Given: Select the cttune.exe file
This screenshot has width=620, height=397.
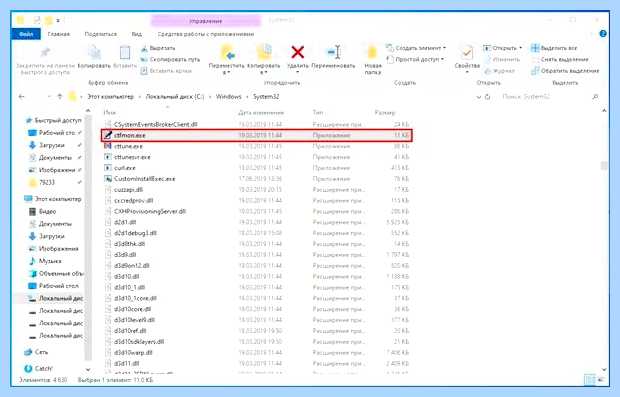Looking at the screenshot, I should point(257,146).
